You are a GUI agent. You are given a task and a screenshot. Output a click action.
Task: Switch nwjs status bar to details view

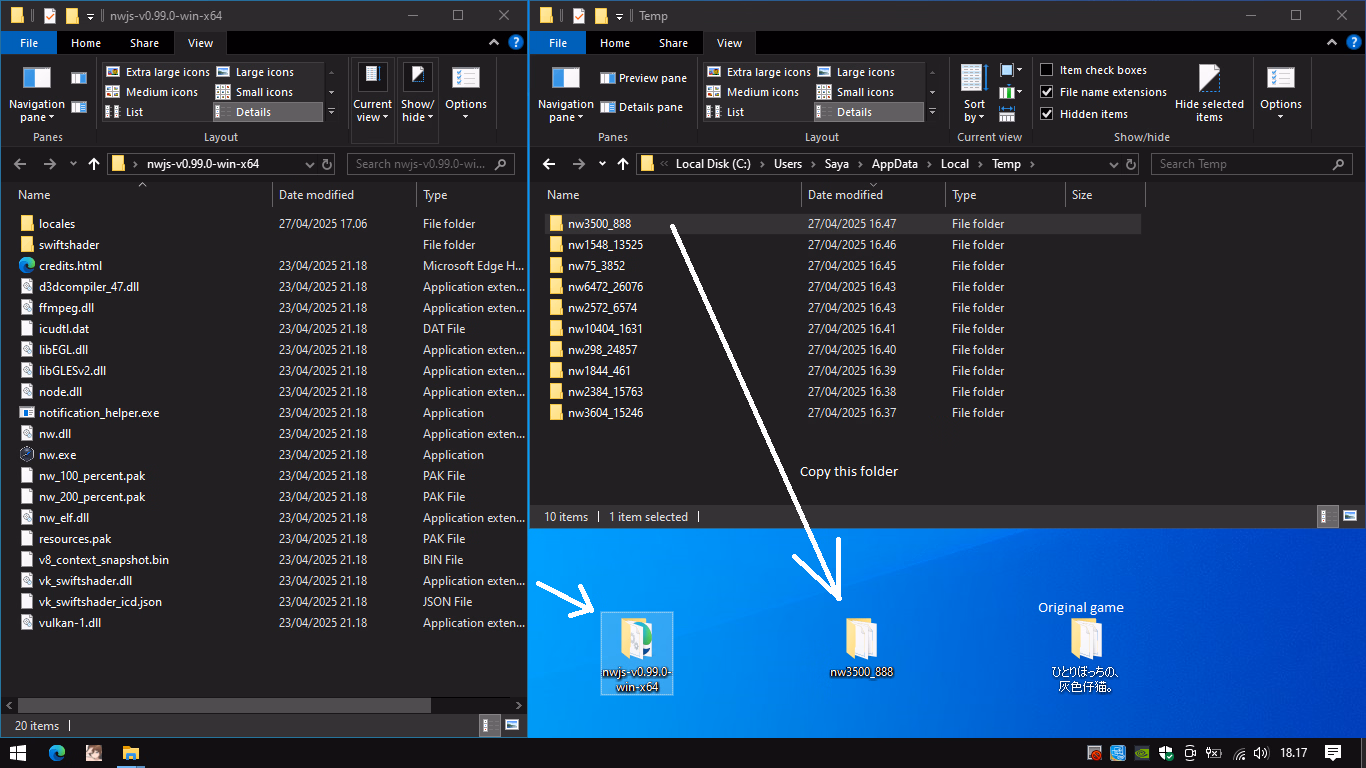(x=491, y=725)
